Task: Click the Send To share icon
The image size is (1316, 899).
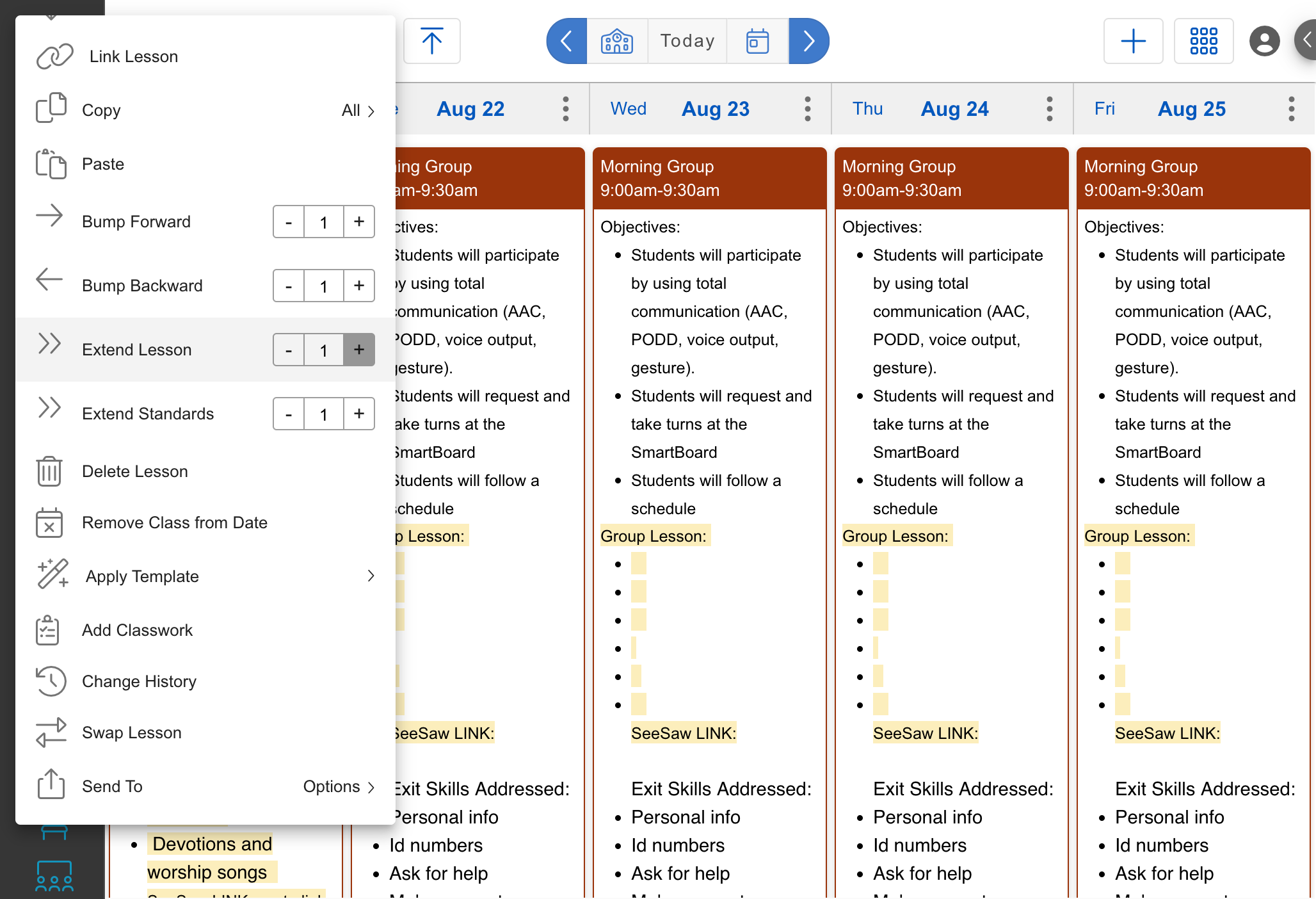Action: (51, 784)
